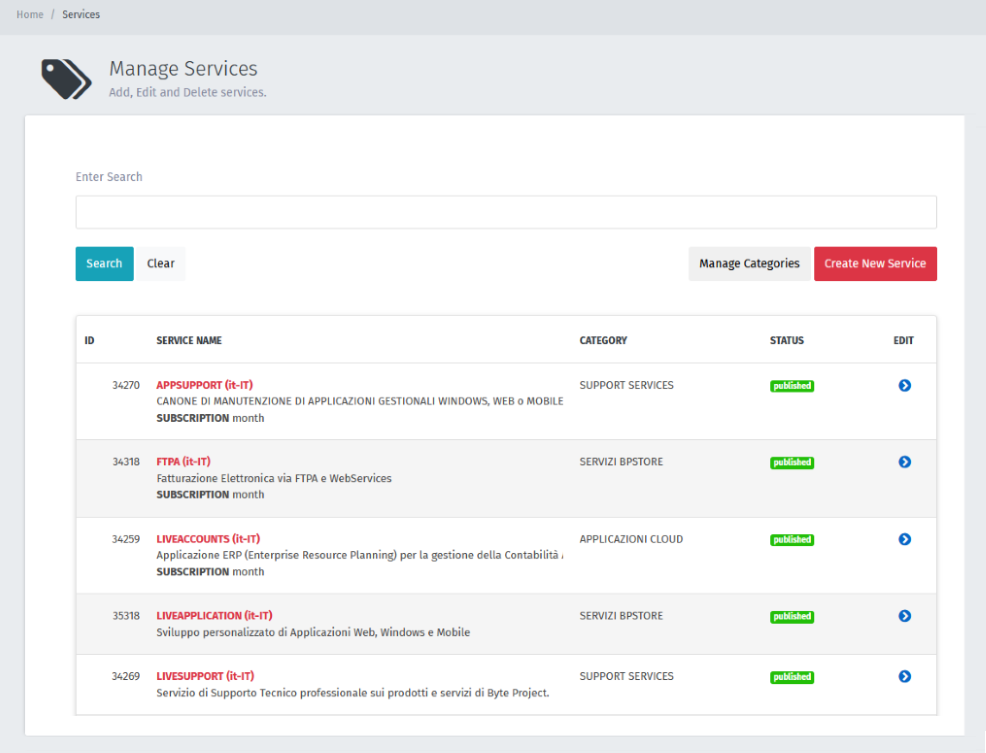Screen dimensions: 986x753
Task: Click SUPPORT SERVICES category in APPSUPPORT row
Action: tap(626, 385)
